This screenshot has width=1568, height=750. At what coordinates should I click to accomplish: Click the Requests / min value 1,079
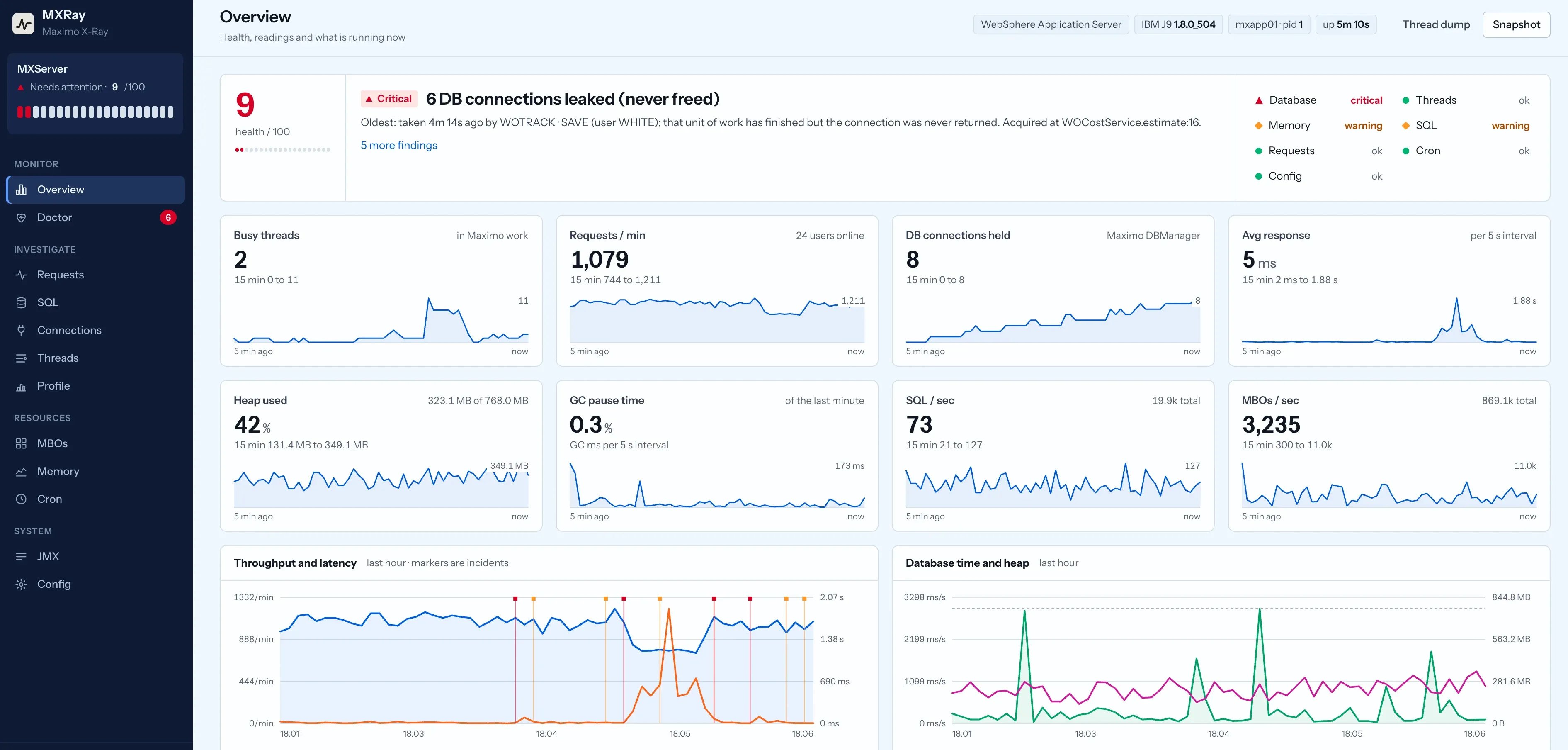click(599, 260)
